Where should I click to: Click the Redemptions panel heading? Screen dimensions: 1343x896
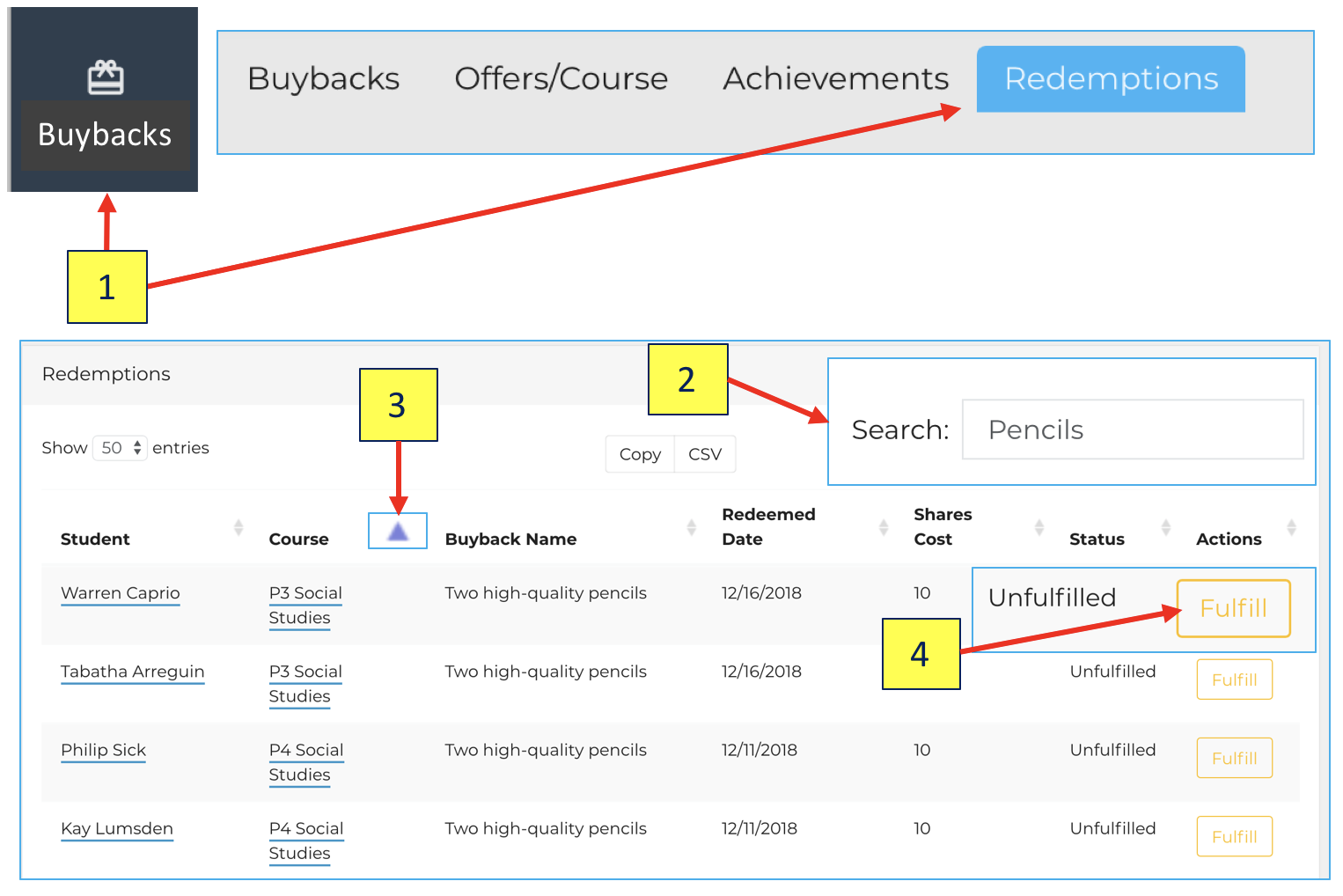(x=106, y=374)
